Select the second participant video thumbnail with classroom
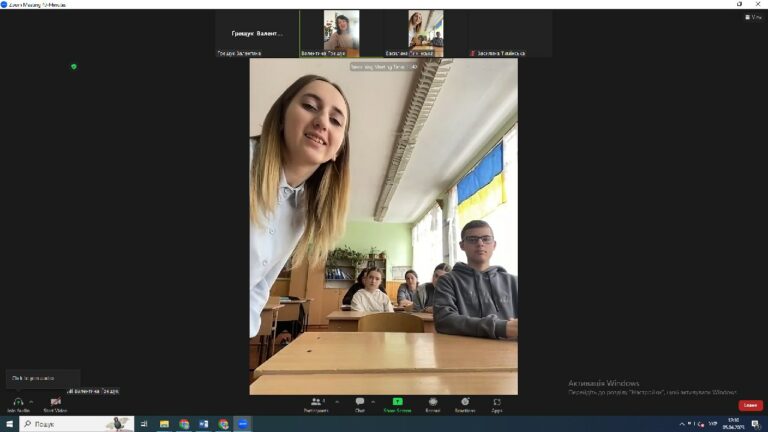The width and height of the screenshot is (768, 432). tap(426, 33)
